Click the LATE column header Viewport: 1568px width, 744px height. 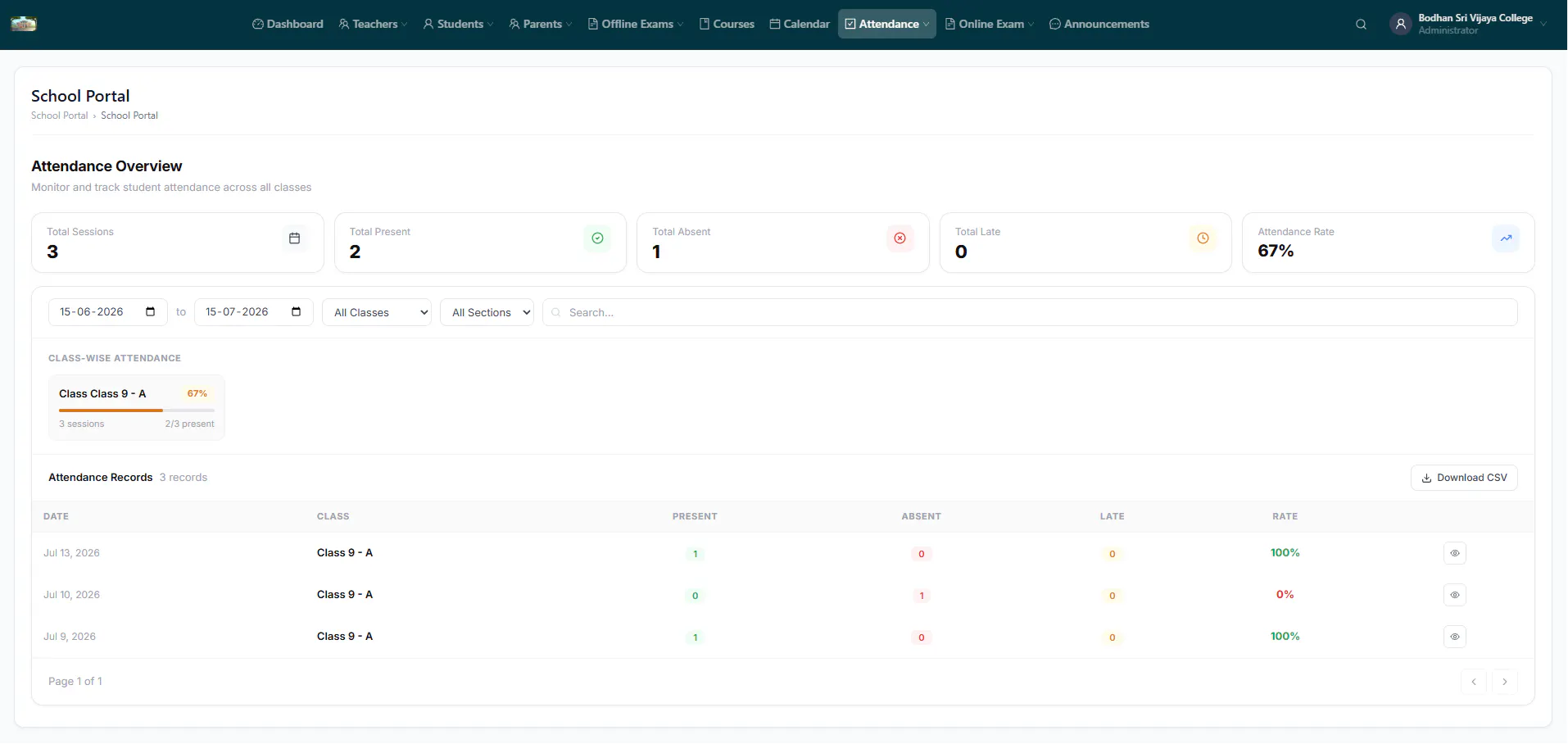(1112, 516)
